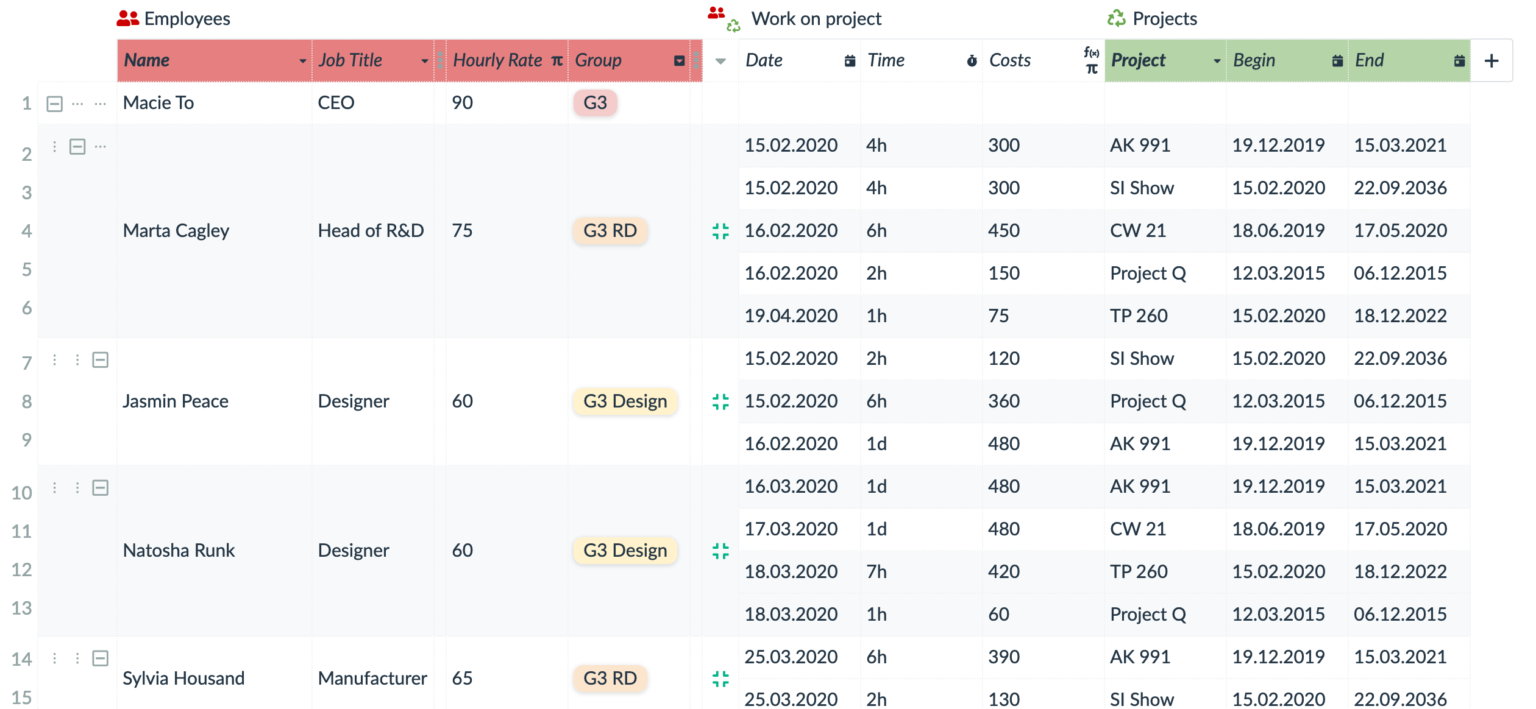This screenshot has width=1536, height=709.
Task: Click the π formula icon on Hourly Rate header
Action: 556,60
